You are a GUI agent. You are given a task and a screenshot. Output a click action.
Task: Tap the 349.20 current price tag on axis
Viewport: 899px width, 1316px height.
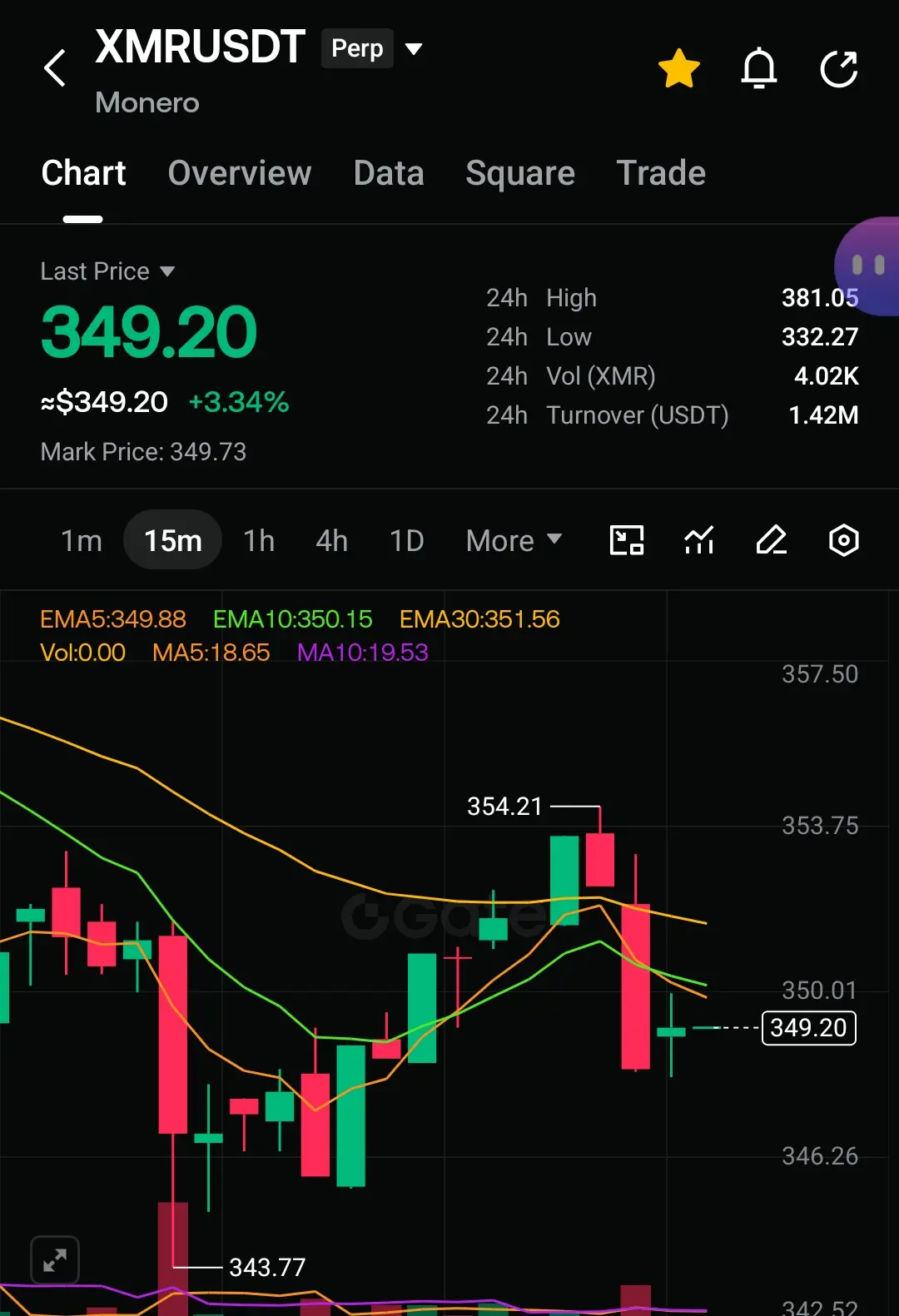809,1028
